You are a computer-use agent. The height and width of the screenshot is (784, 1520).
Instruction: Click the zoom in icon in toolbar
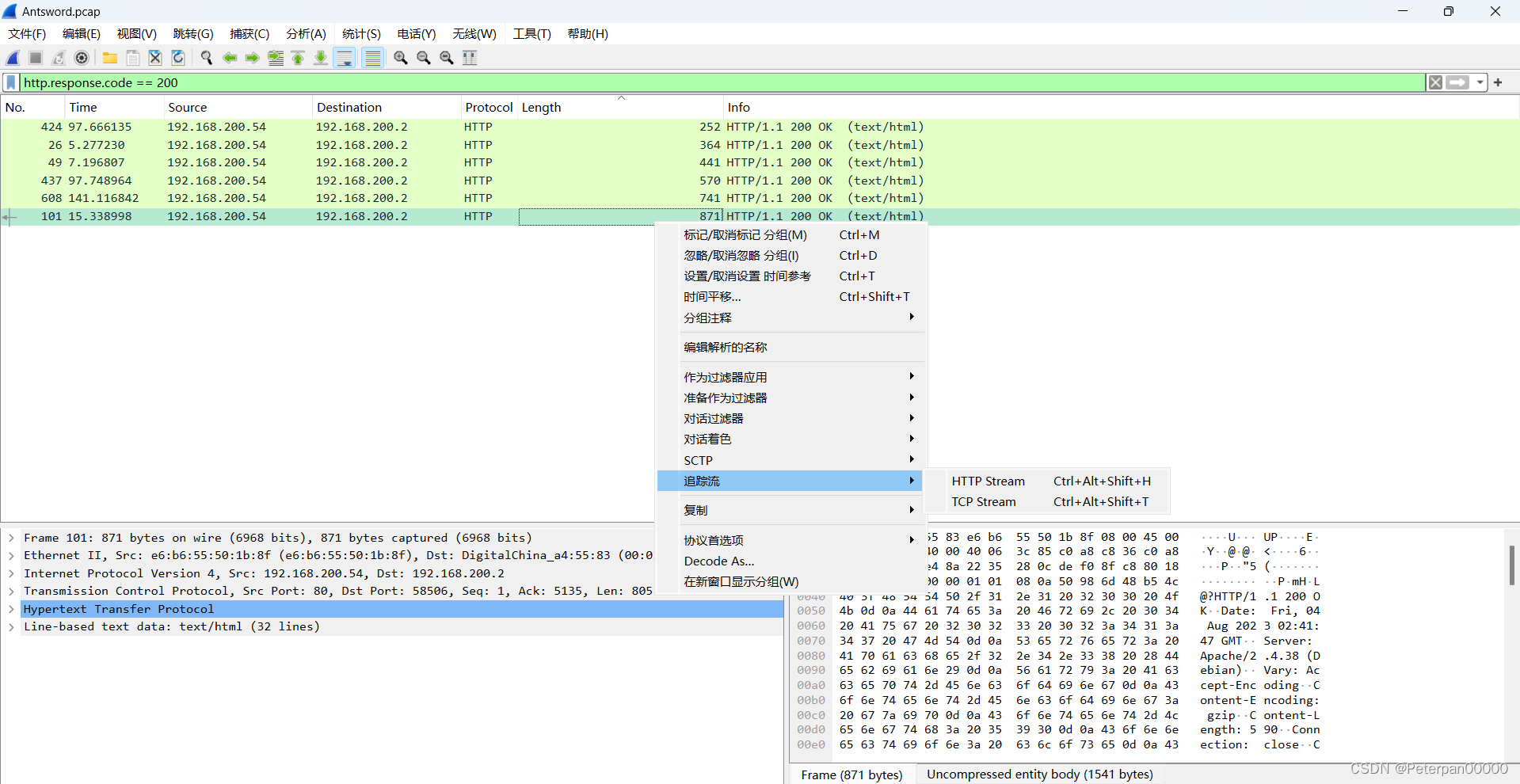pyautogui.click(x=401, y=58)
